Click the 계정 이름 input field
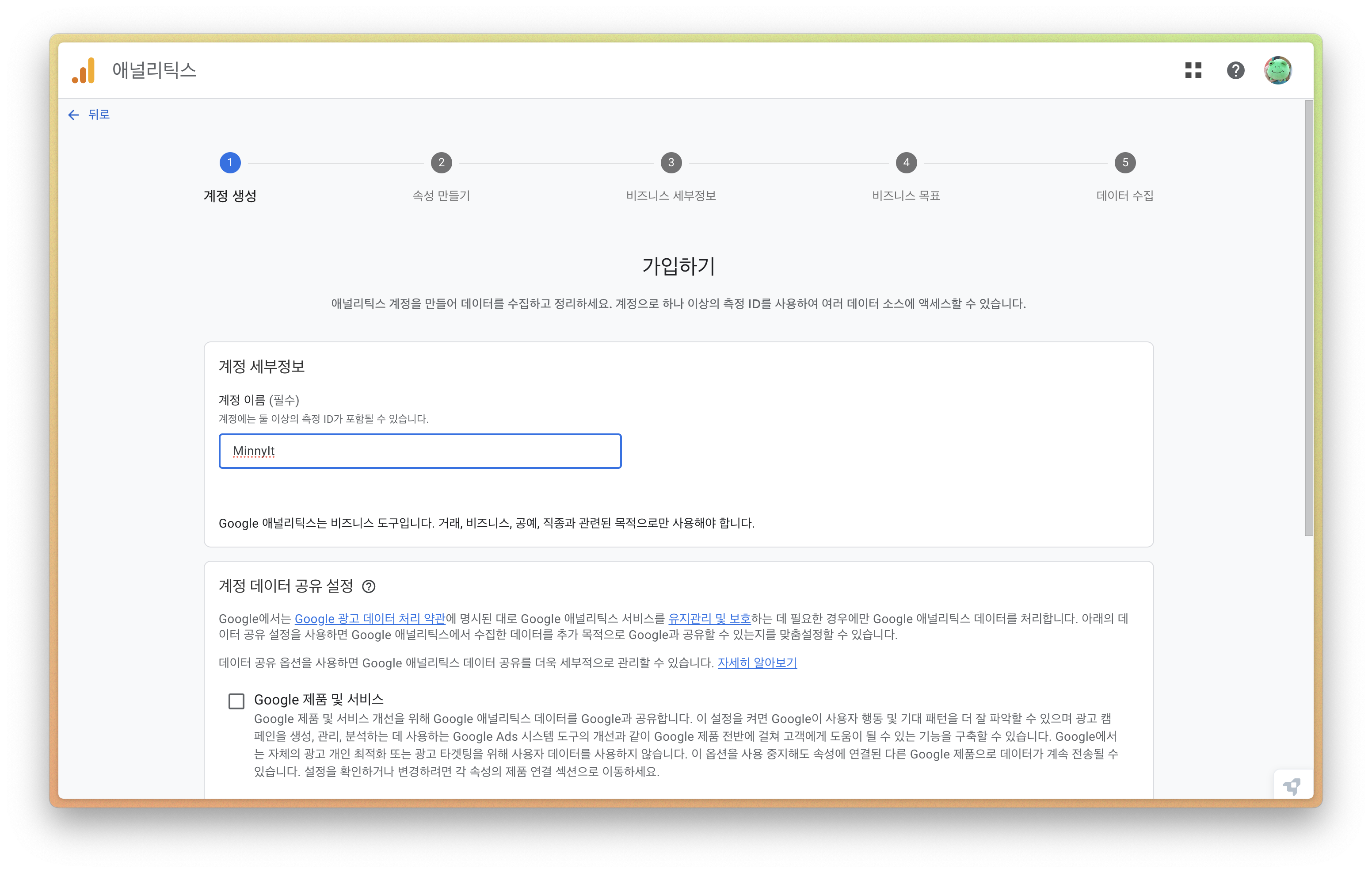The height and width of the screenshot is (873, 1372). pos(420,451)
